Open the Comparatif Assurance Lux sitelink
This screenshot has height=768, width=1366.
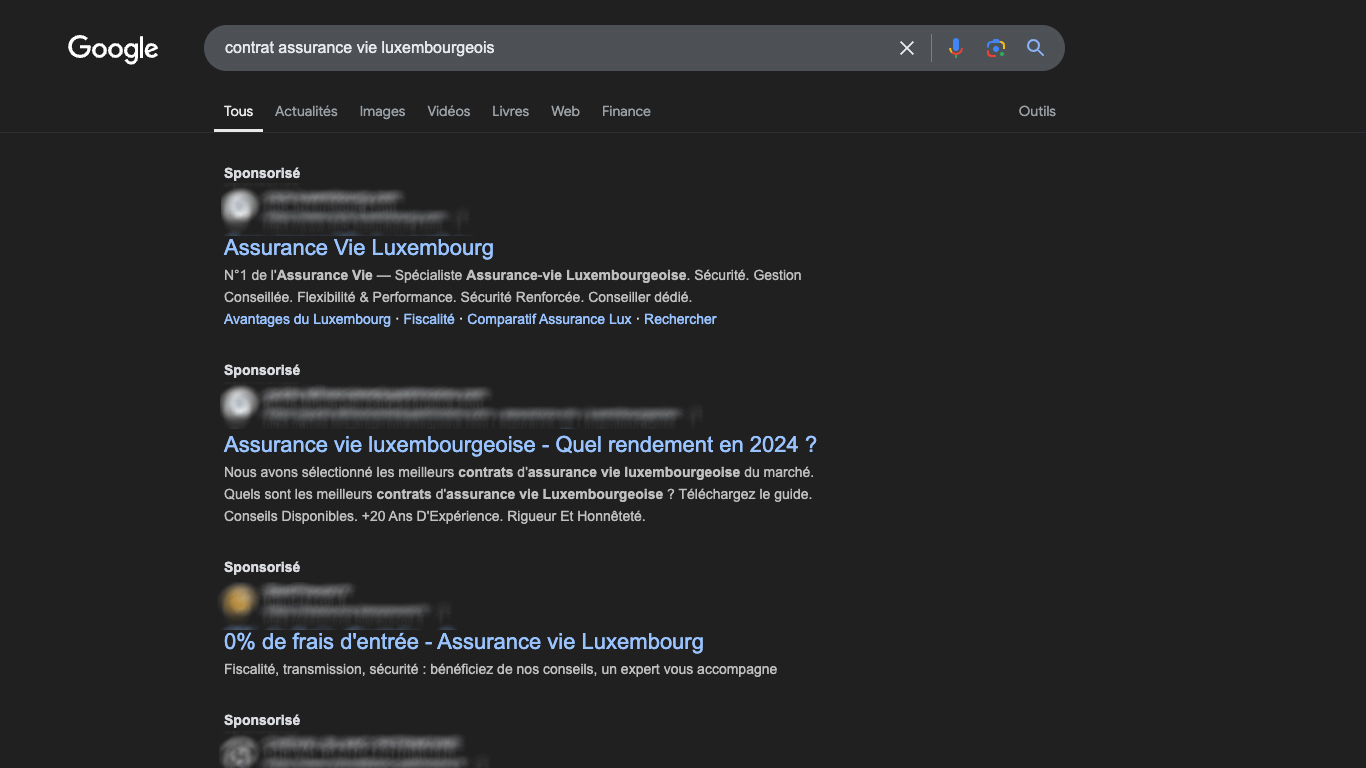[x=550, y=319]
